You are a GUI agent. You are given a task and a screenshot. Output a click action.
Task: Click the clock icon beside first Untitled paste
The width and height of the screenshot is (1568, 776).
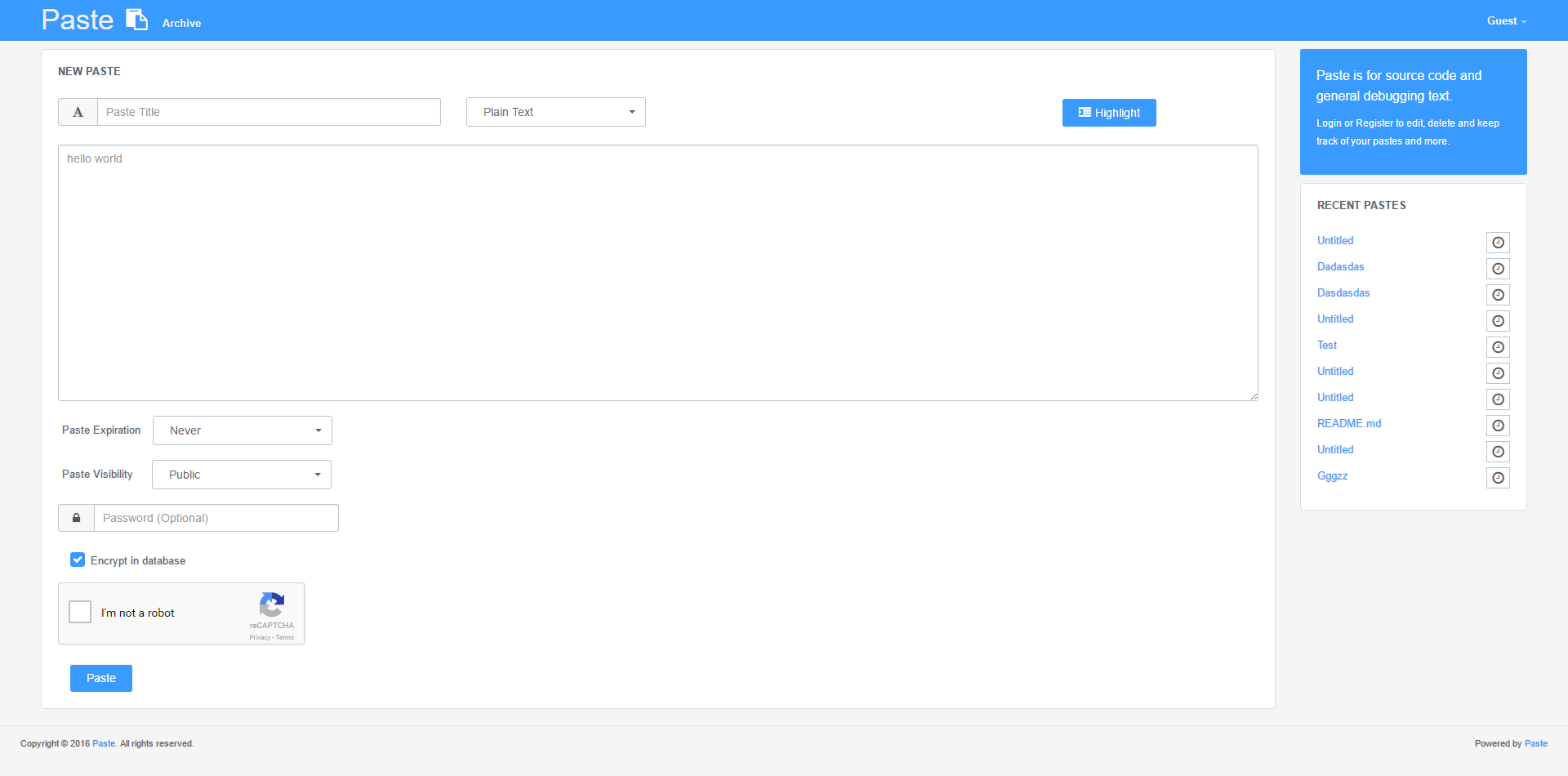(x=1498, y=243)
